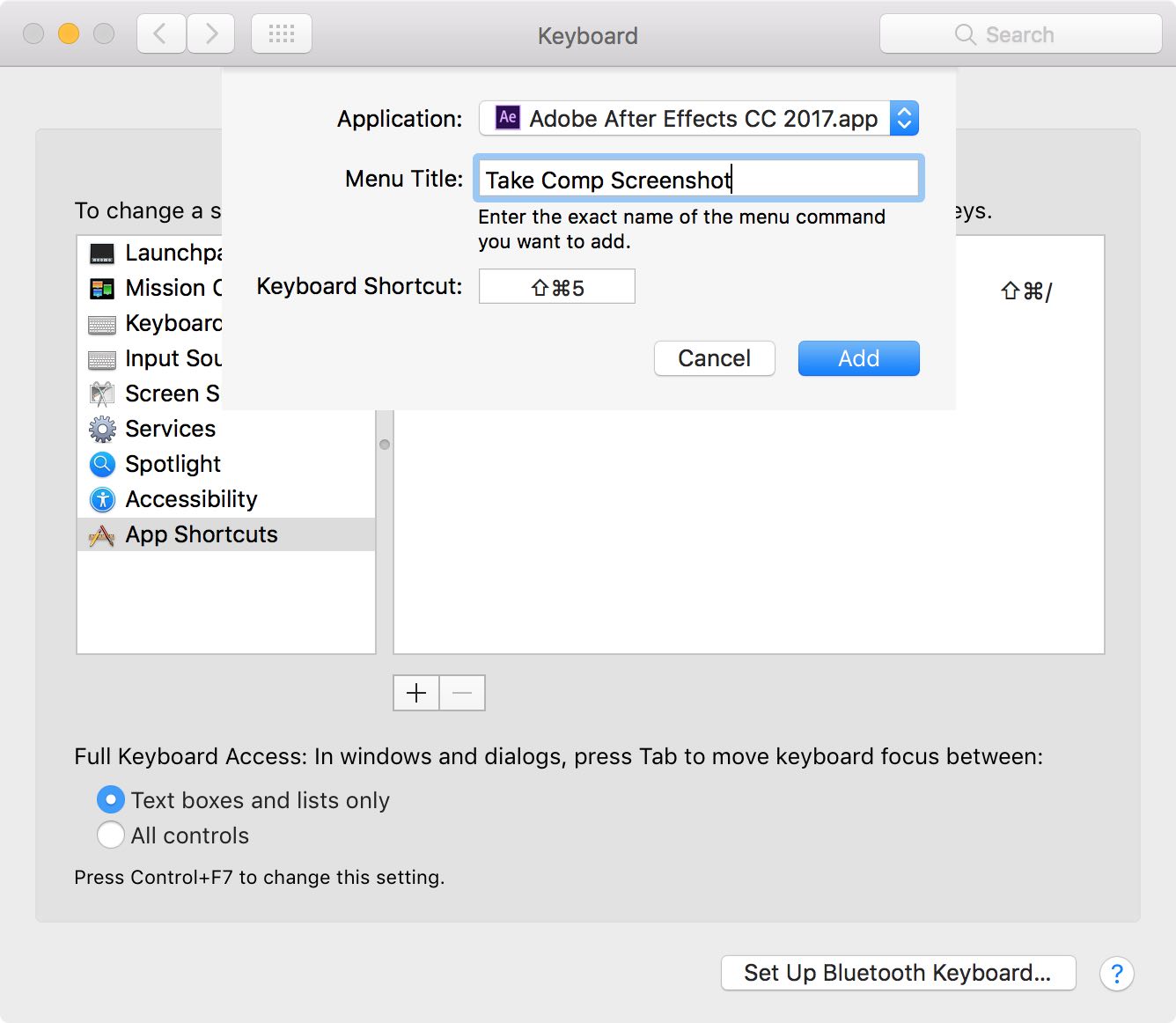Select the Spotlight magnifier icon
The height and width of the screenshot is (1023, 1176).
(x=102, y=464)
